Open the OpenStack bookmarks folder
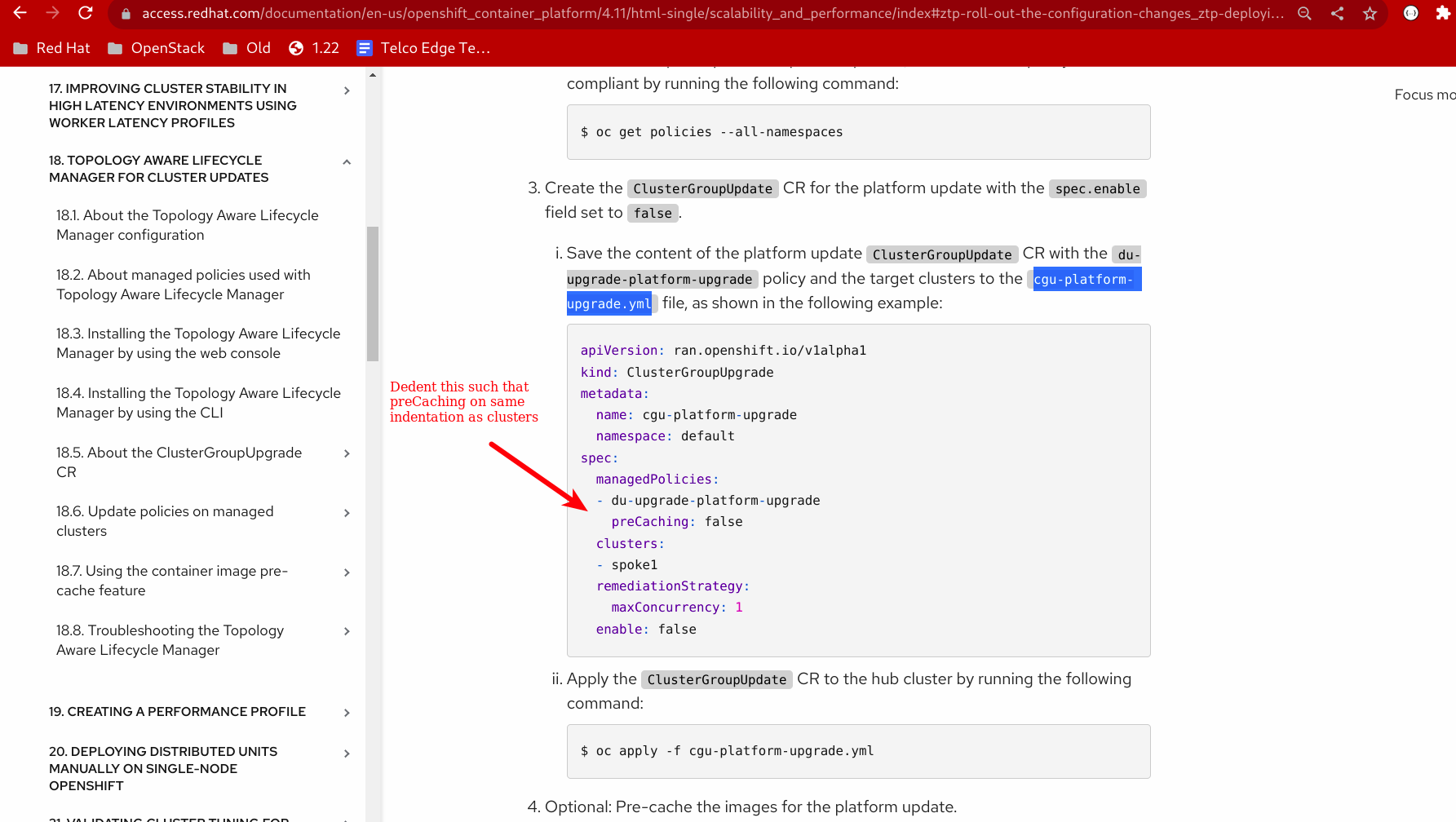 (156, 48)
